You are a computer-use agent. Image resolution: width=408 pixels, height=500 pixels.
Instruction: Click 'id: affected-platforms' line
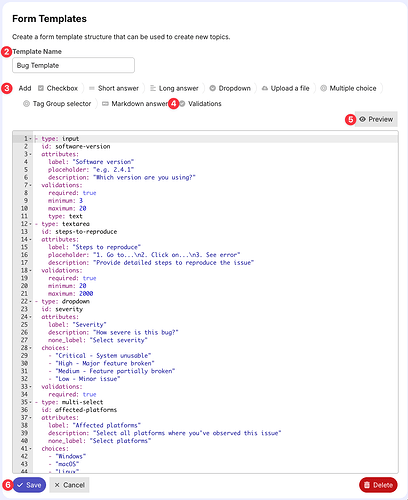(79, 410)
